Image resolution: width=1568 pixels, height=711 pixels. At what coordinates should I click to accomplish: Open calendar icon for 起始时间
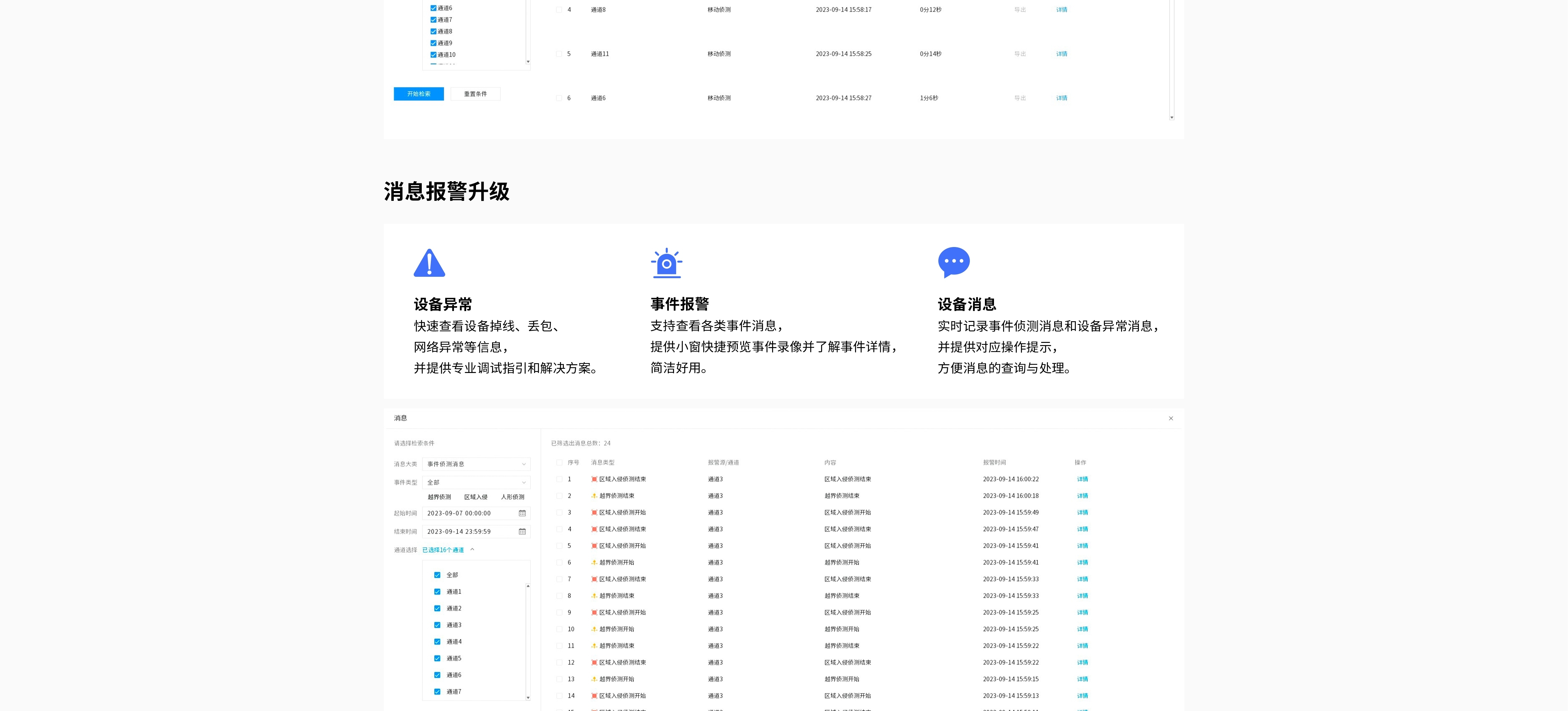522,513
